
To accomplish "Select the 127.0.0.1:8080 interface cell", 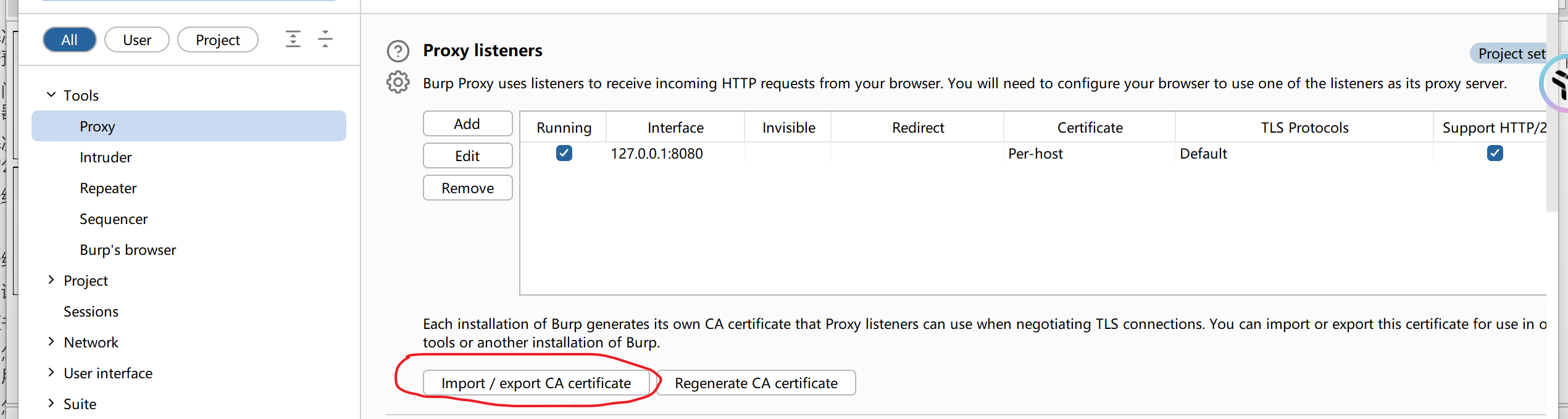I will tap(675, 153).
